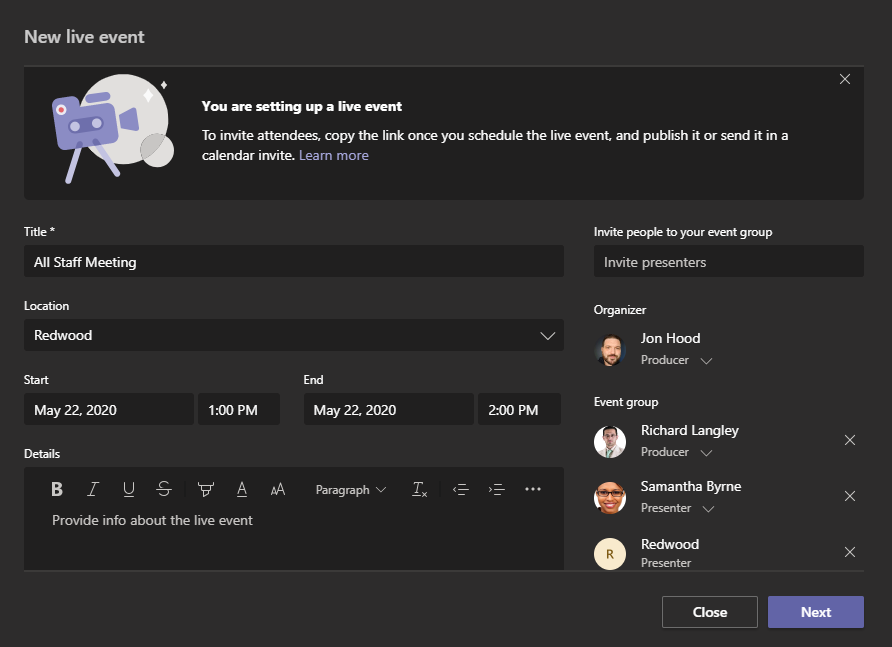Open the Location dropdown showing Redwood
892x647 pixels.
pyautogui.click(x=547, y=335)
